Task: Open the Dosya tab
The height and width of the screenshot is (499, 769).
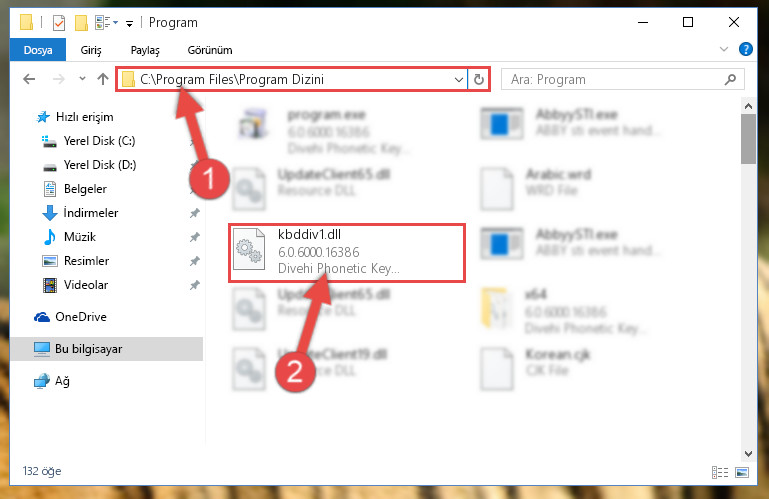Action: point(38,50)
